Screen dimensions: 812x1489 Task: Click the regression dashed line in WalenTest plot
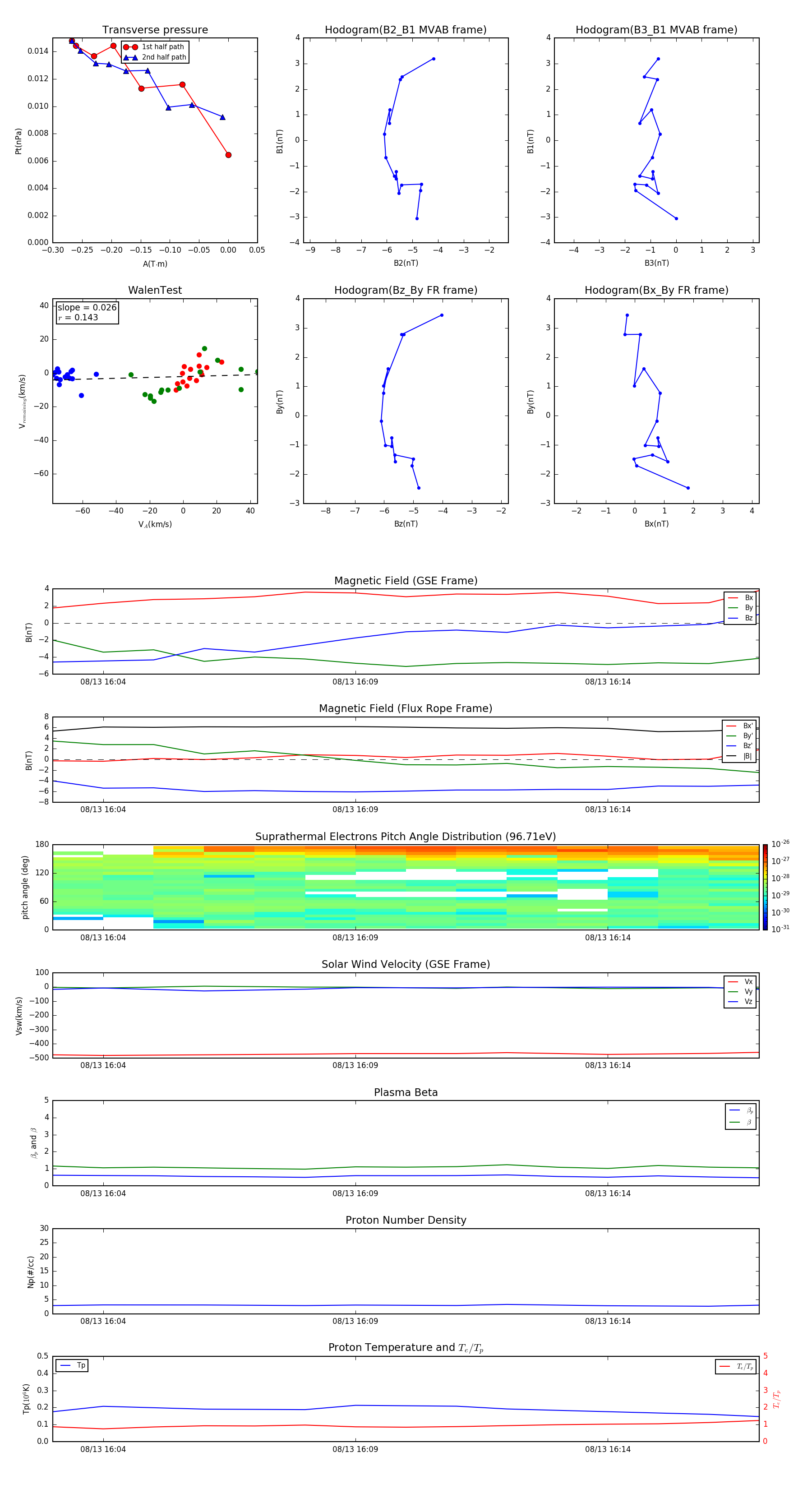(155, 377)
